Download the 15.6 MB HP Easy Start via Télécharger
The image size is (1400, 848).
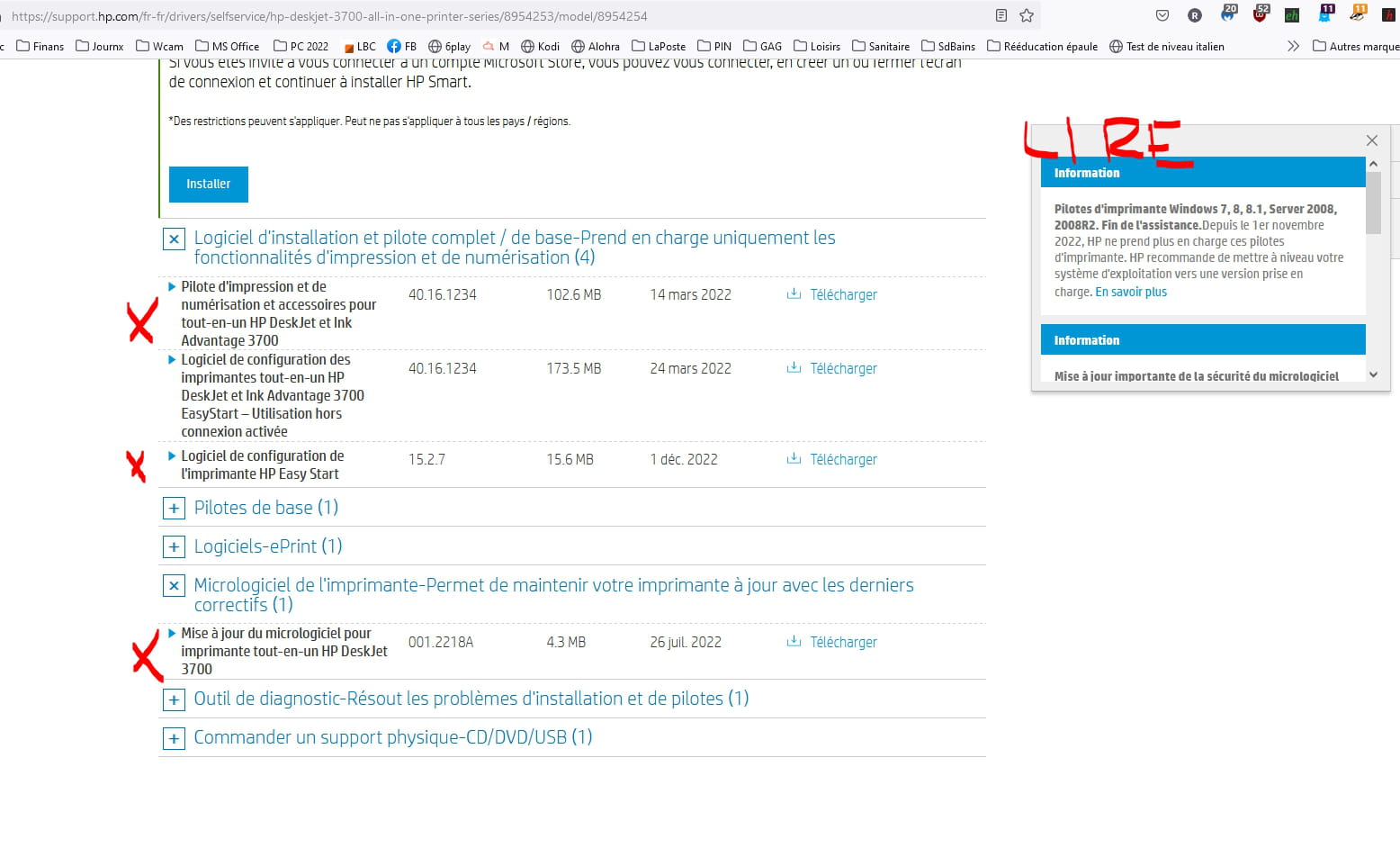tap(832, 459)
